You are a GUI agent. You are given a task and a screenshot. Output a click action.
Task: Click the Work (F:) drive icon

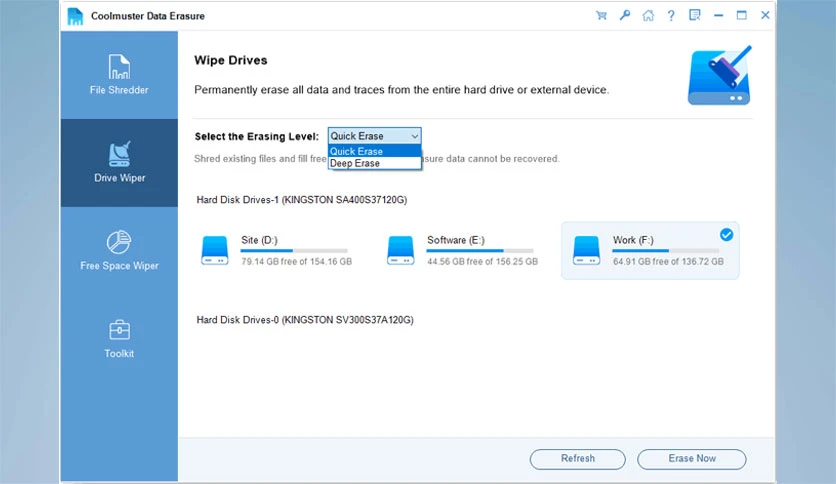[x=586, y=251]
